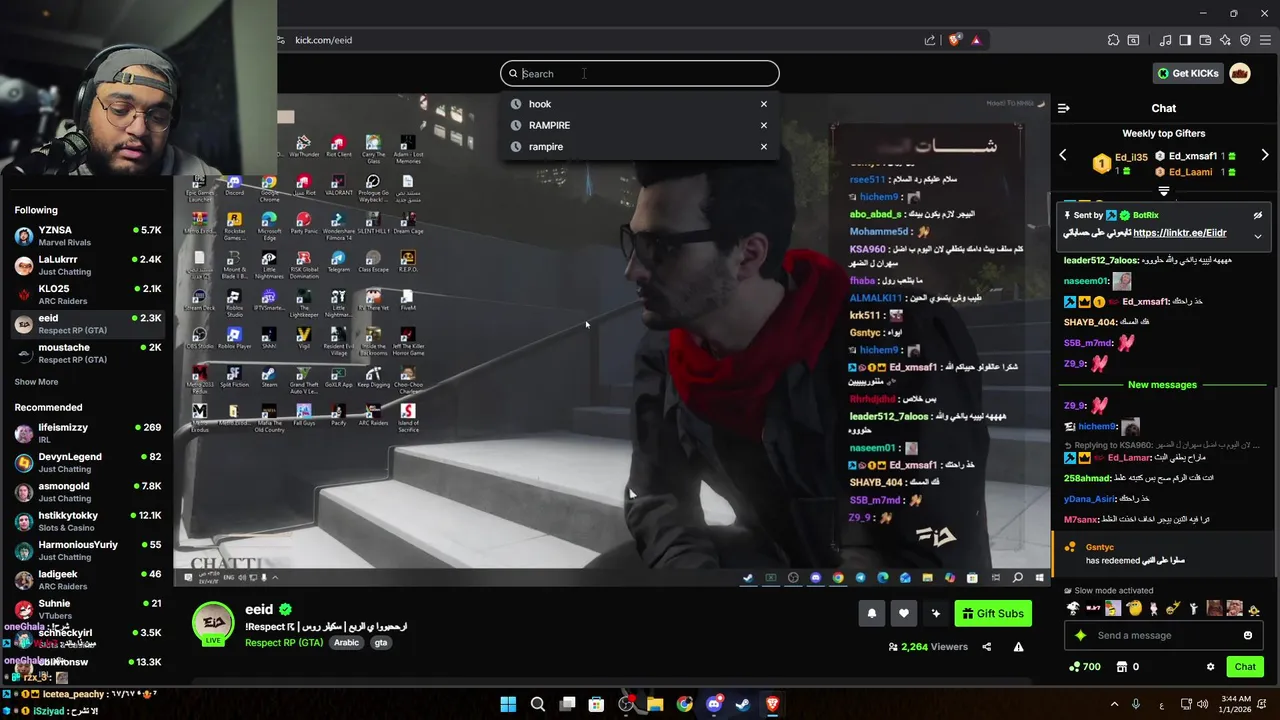Click the 700 channel points icon
The width and height of the screenshot is (1280, 720).
(x=1085, y=667)
